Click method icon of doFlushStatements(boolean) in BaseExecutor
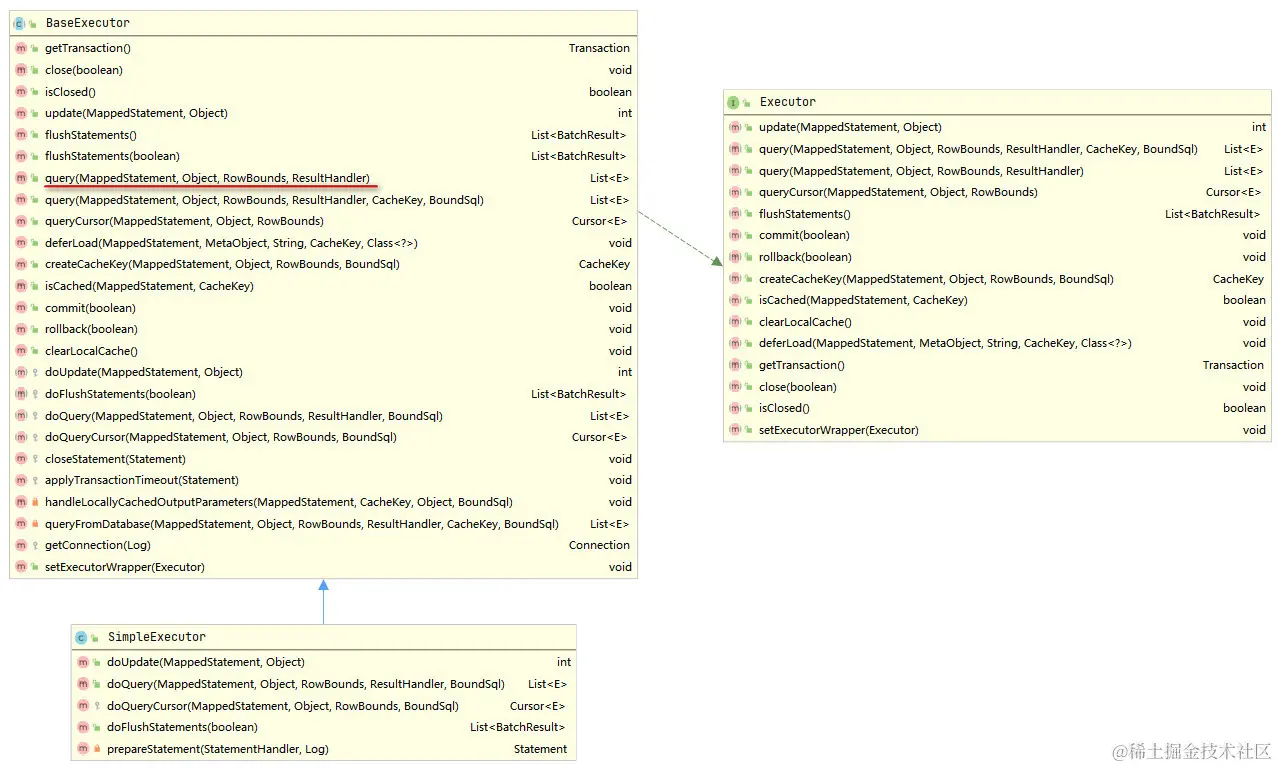Screen dimensions: 1278x768 (x=21, y=394)
